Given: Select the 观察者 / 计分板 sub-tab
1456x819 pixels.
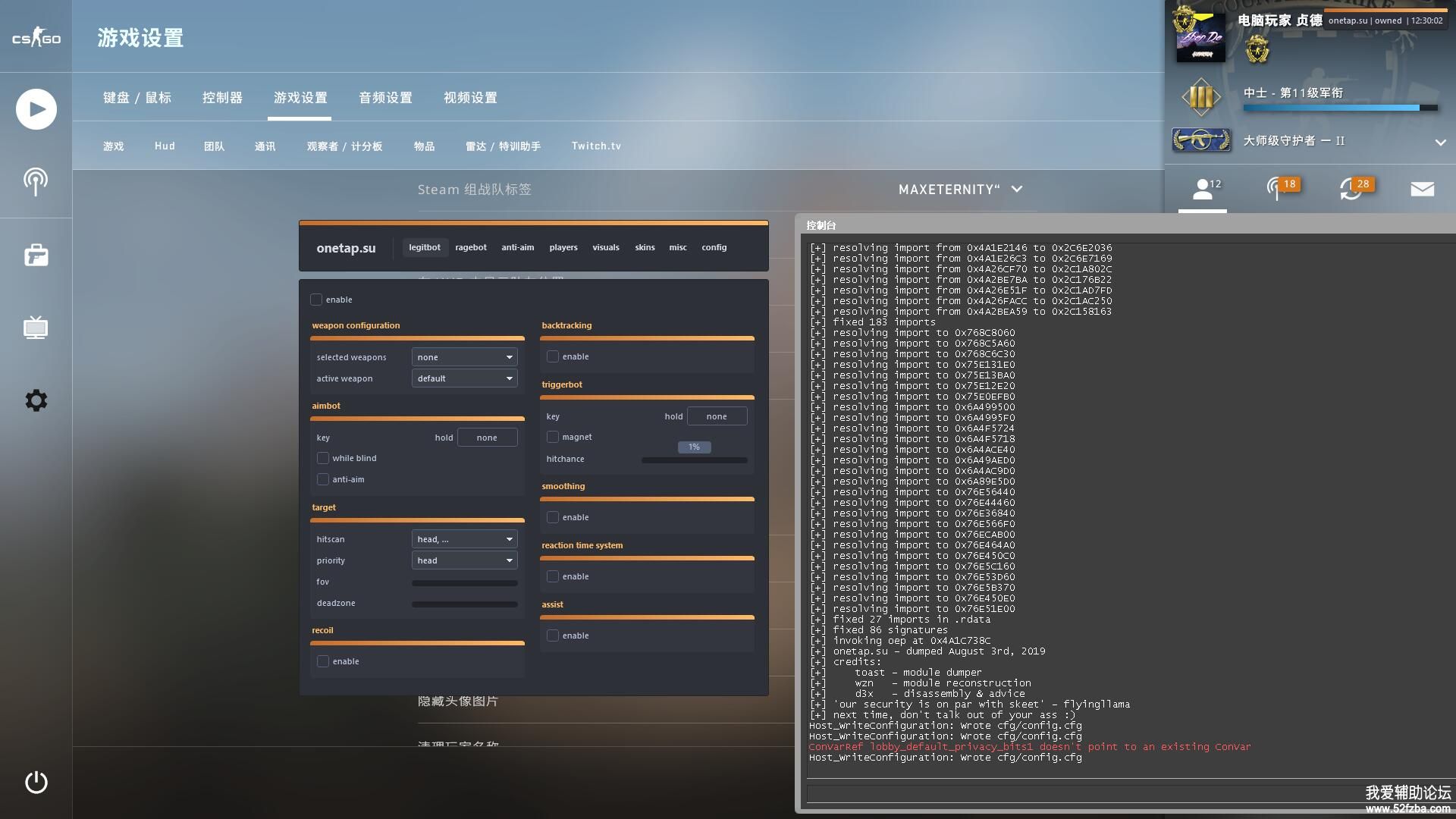Looking at the screenshot, I should click(344, 146).
